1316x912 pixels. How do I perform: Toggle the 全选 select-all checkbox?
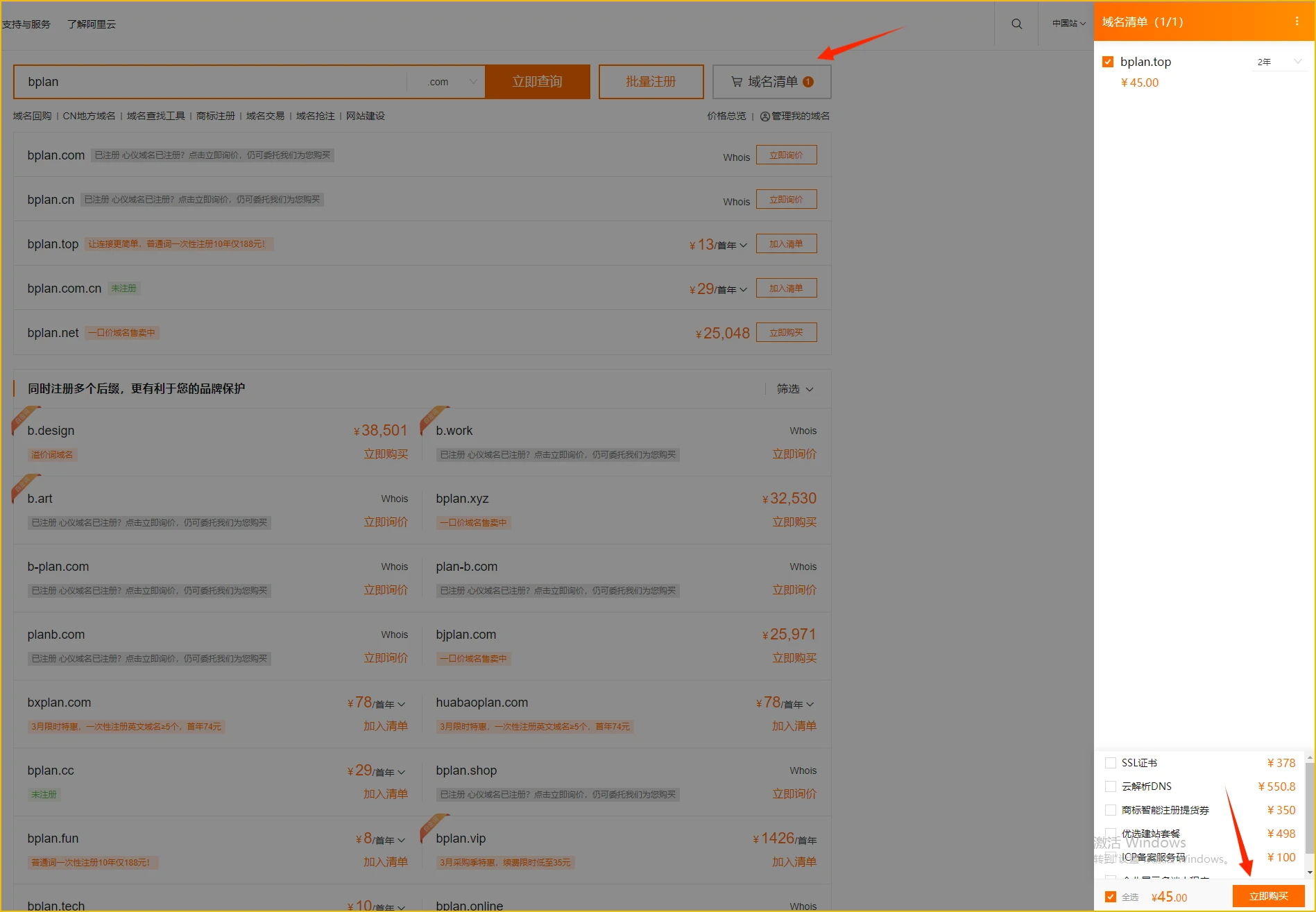[1111, 897]
